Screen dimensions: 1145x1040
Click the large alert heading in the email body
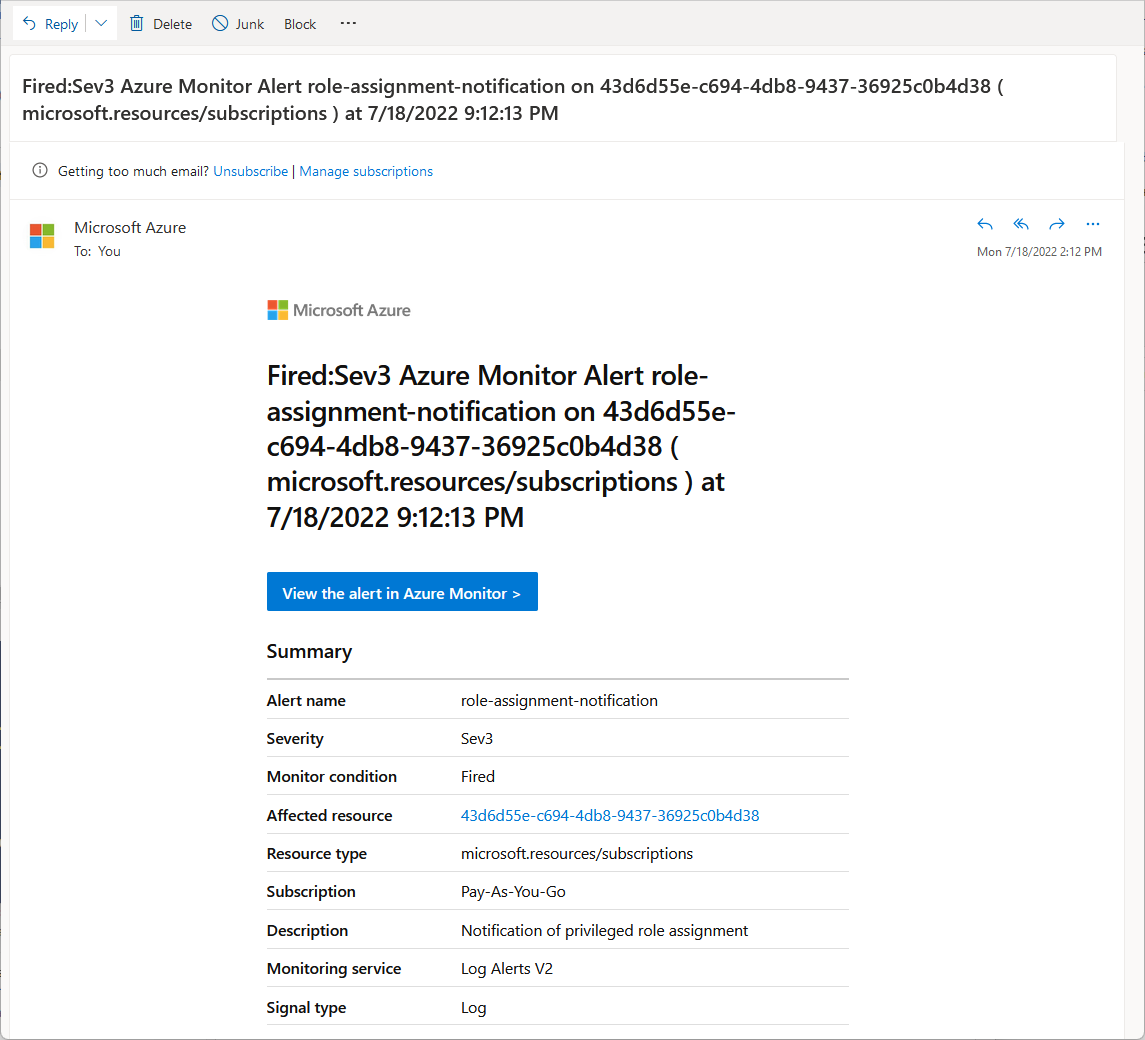pyautogui.click(x=501, y=446)
